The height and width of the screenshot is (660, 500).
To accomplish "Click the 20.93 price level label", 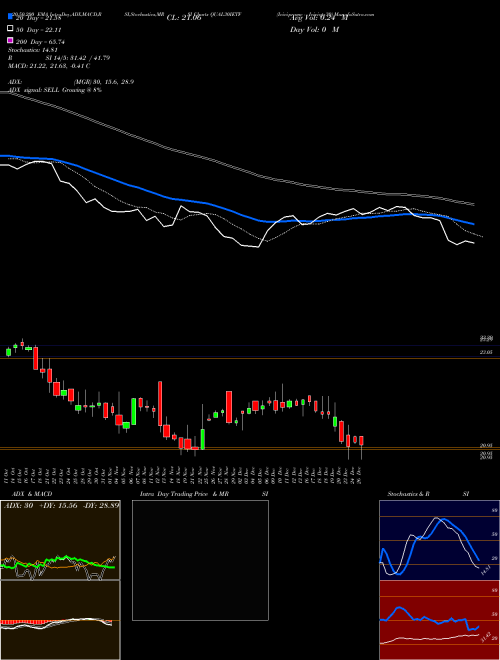I will click(486, 445).
